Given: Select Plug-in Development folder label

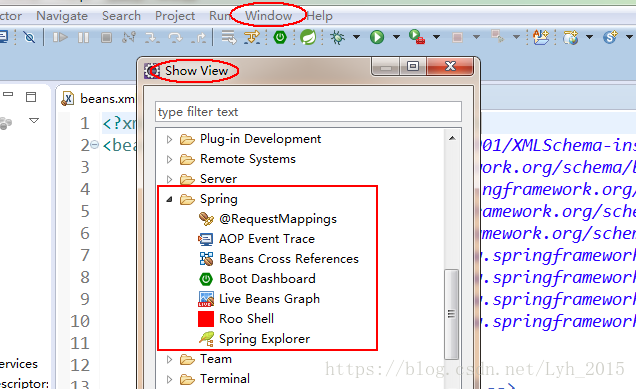Looking at the screenshot, I should click(x=260, y=139).
